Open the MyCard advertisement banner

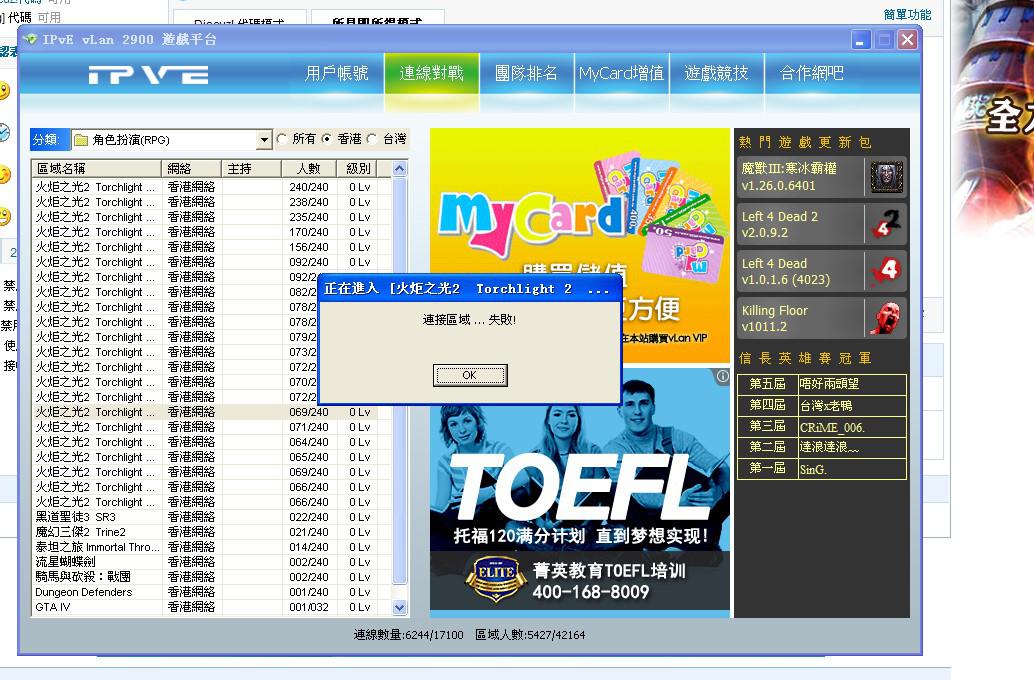(580, 246)
